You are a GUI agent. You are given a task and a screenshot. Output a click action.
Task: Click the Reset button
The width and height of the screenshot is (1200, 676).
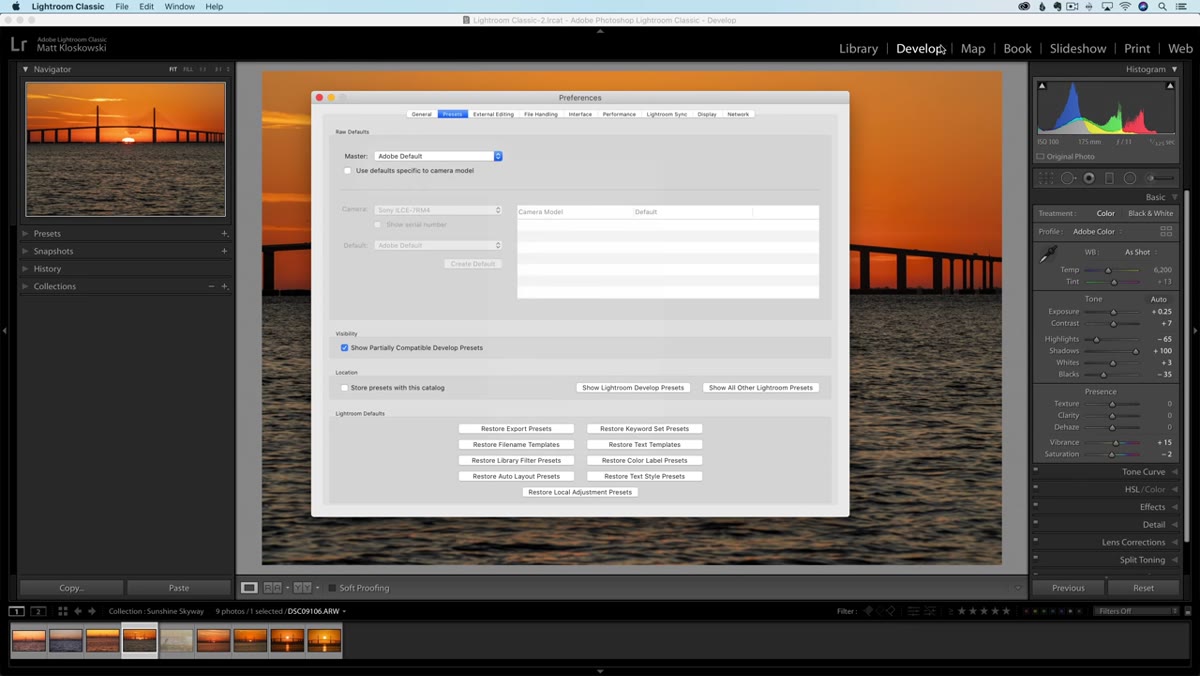pyautogui.click(x=1143, y=588)
